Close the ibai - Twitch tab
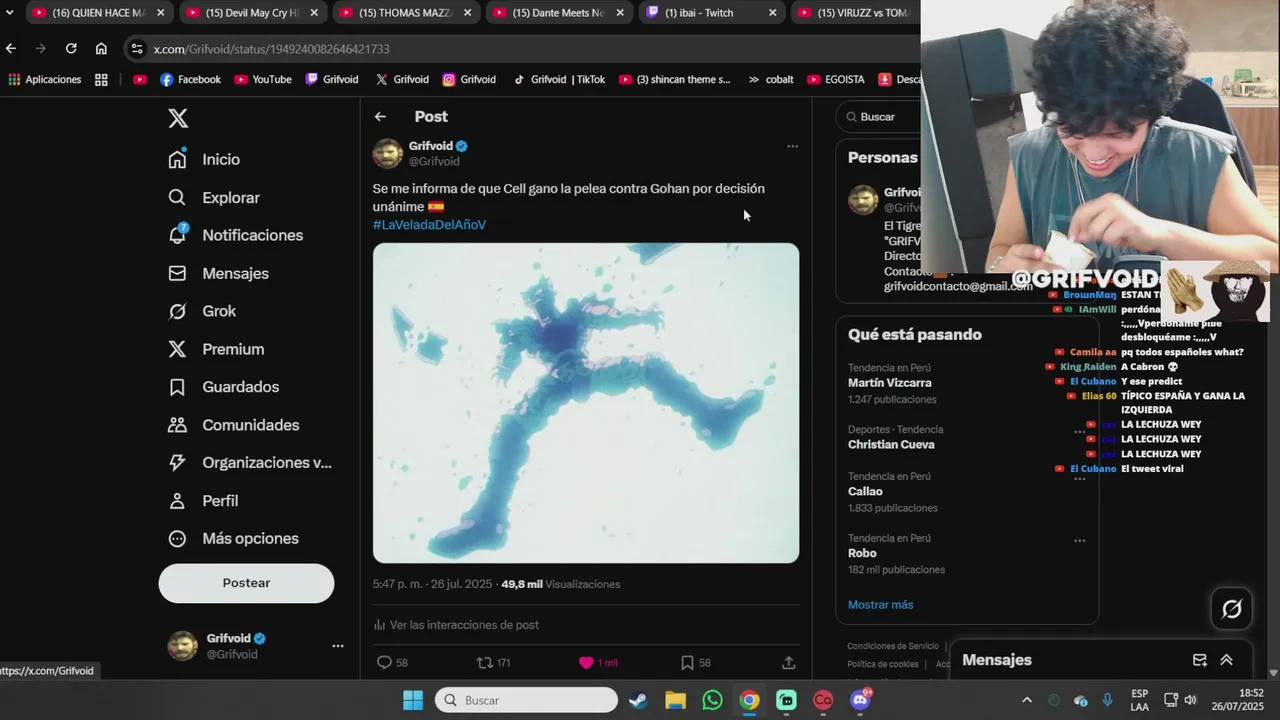 (x=773, y=13)
